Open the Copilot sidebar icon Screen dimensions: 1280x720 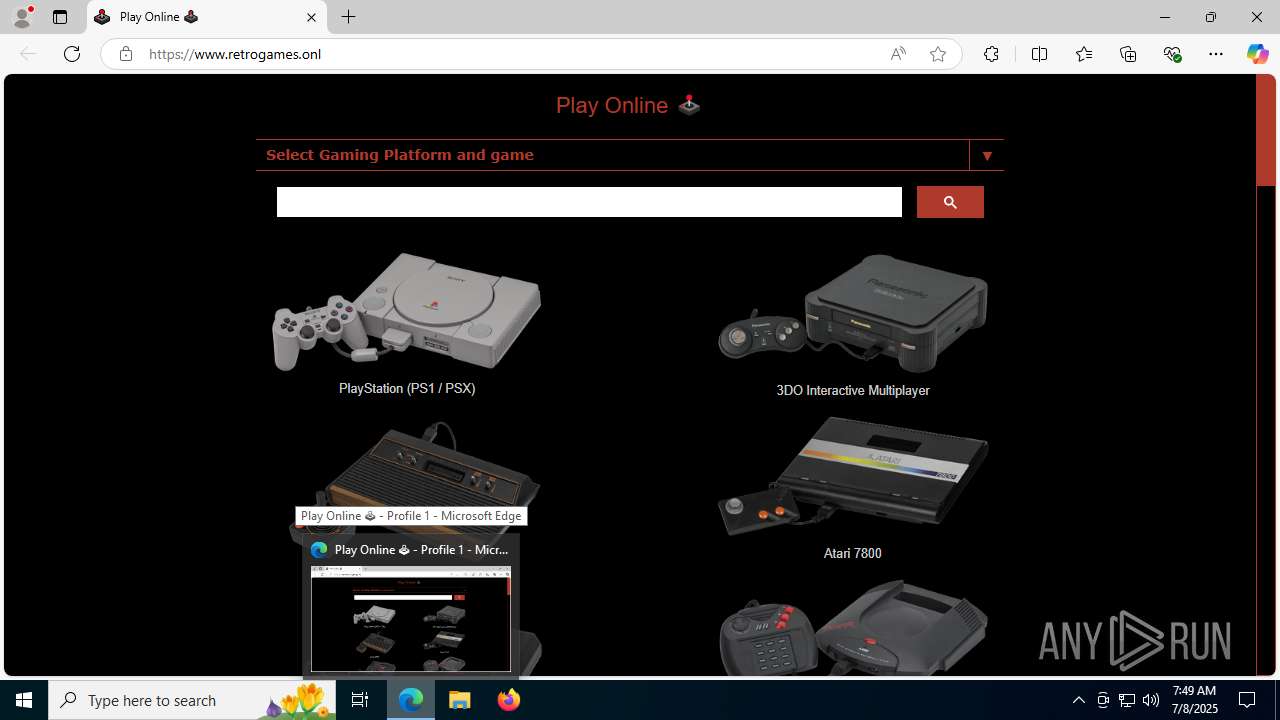[x=1257, y=54]
